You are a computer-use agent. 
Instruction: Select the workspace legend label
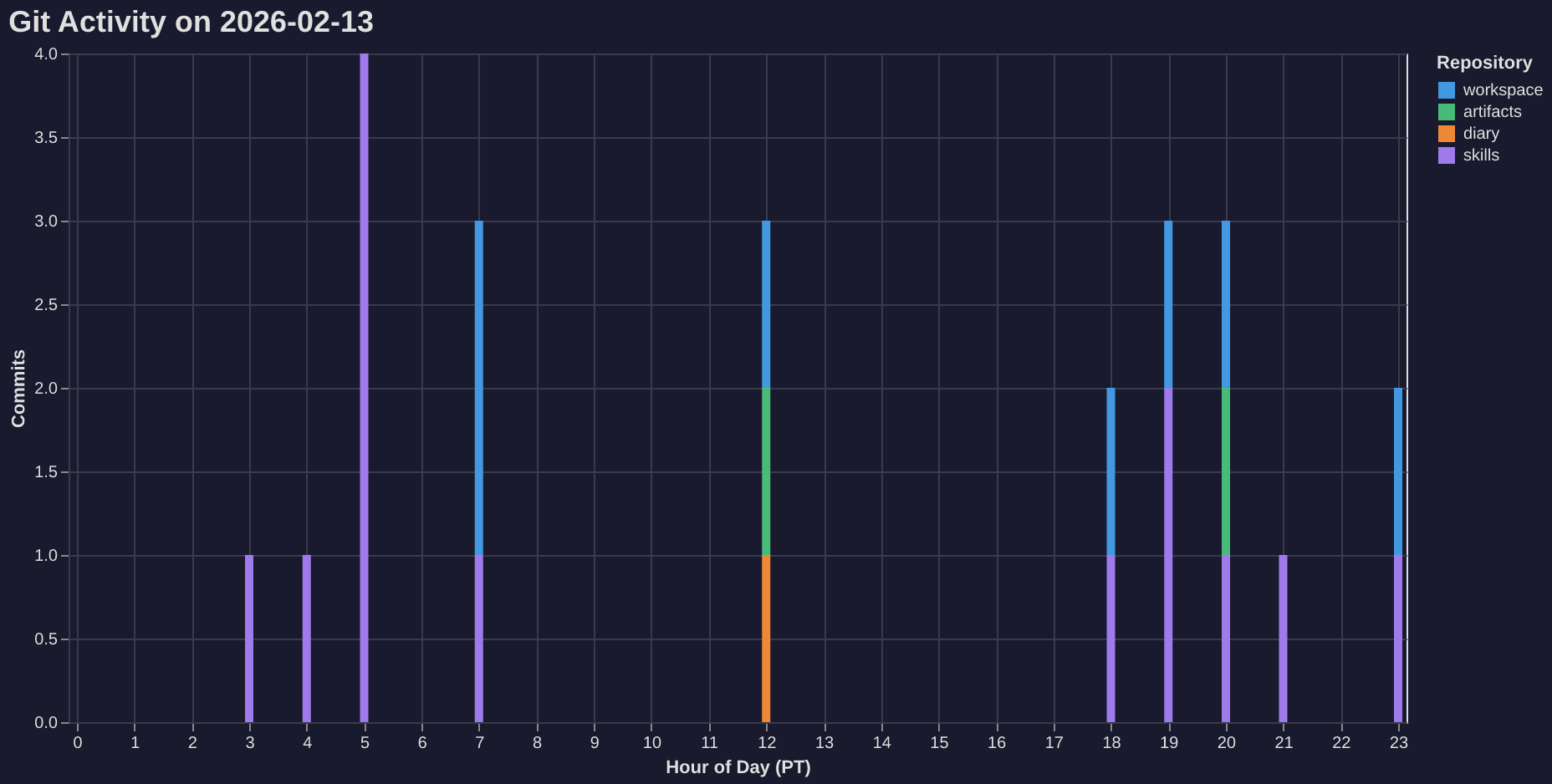(1503, 89)
